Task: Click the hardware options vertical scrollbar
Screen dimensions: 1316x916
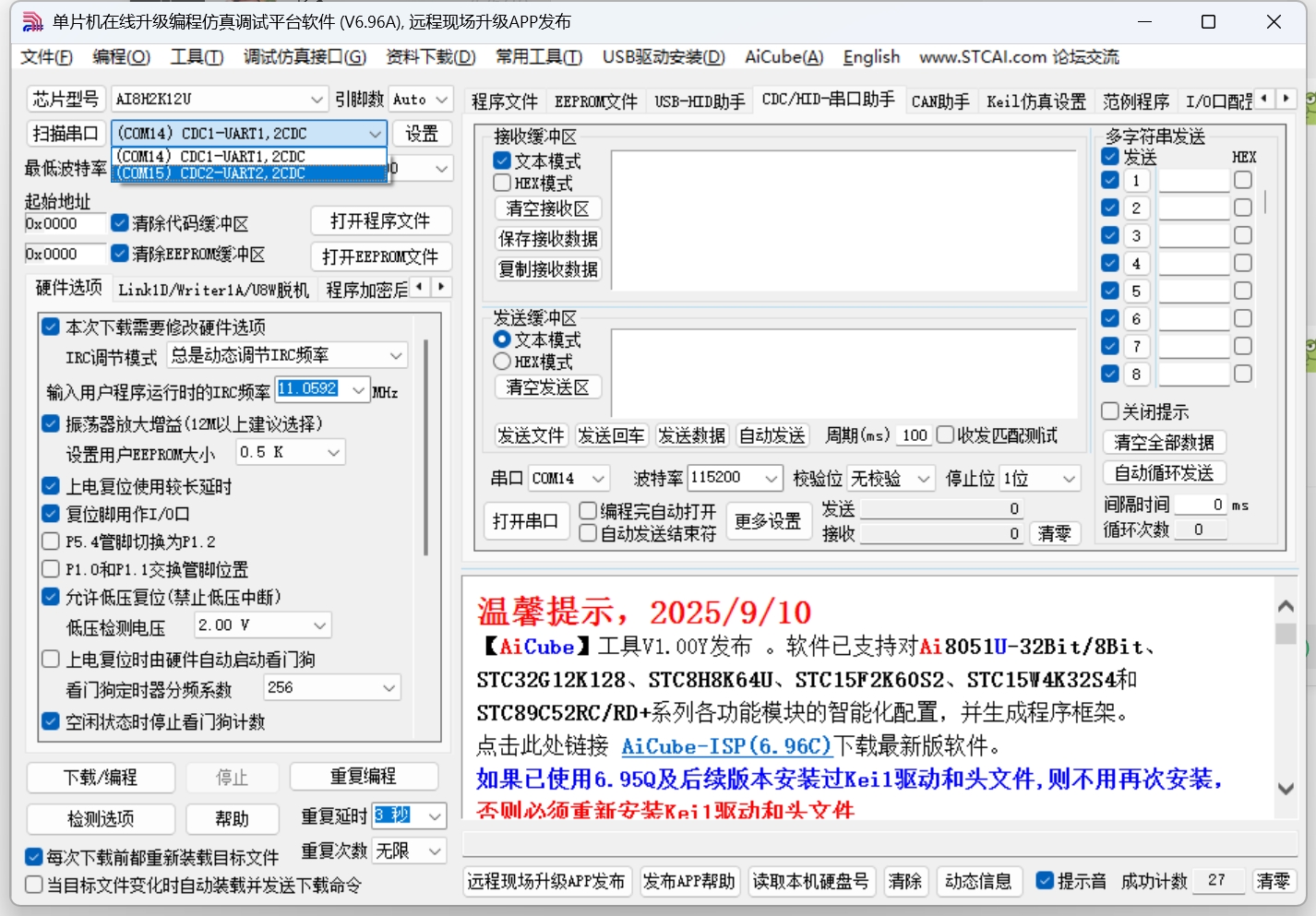Action: pos(425,447)
